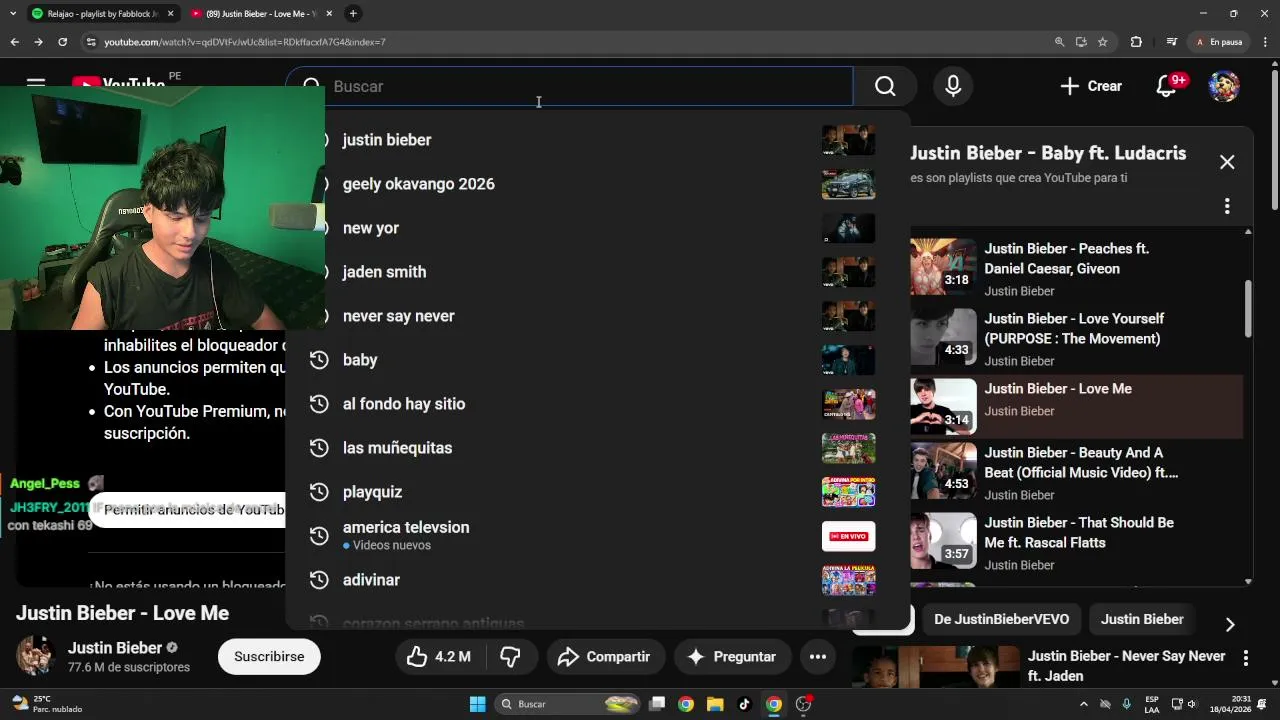Click the history icon next to baby
The width and height of the screenshot is (1280, 720).
319,360
